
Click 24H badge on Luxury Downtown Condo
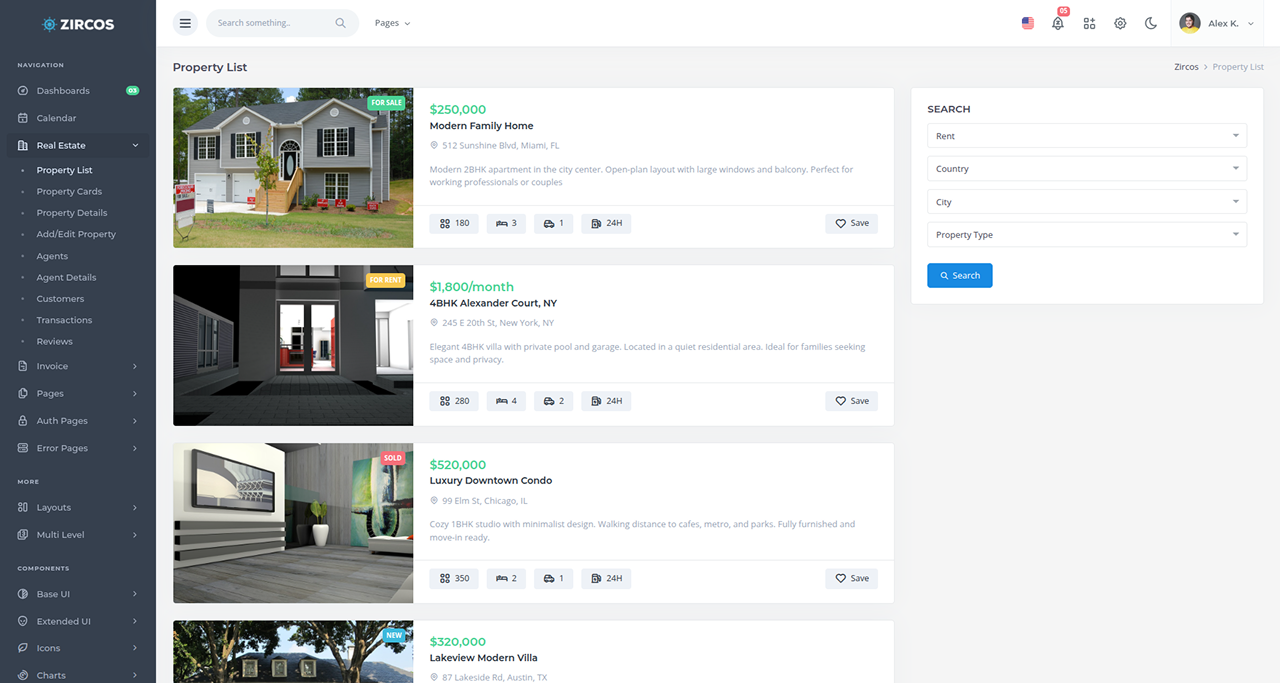606,578
